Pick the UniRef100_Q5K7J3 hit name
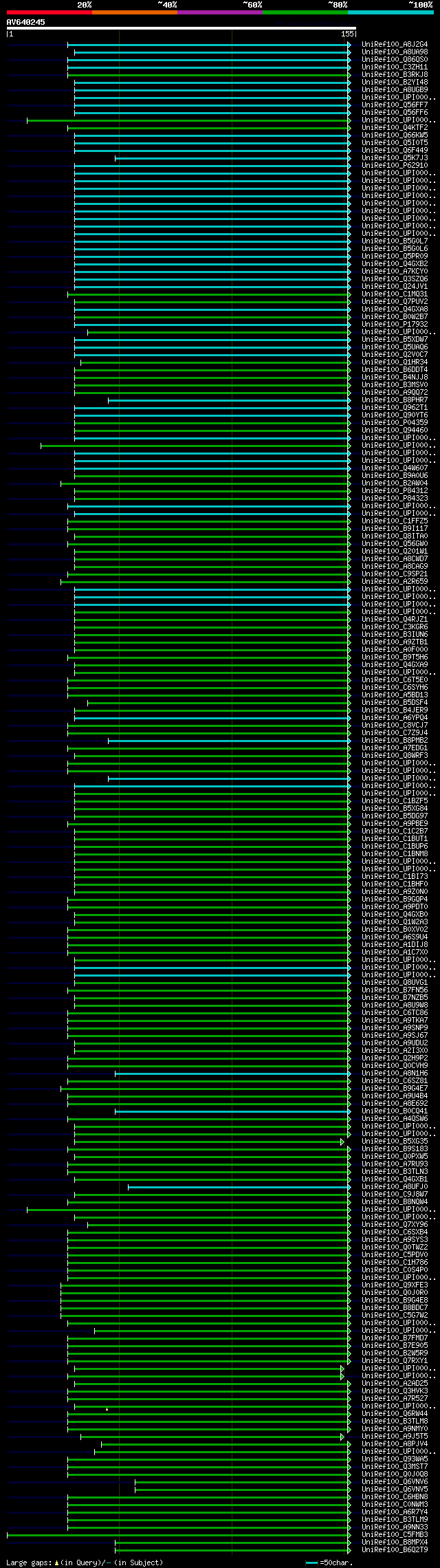Viewport: 440px width, 1568px height. pos(395,157)
